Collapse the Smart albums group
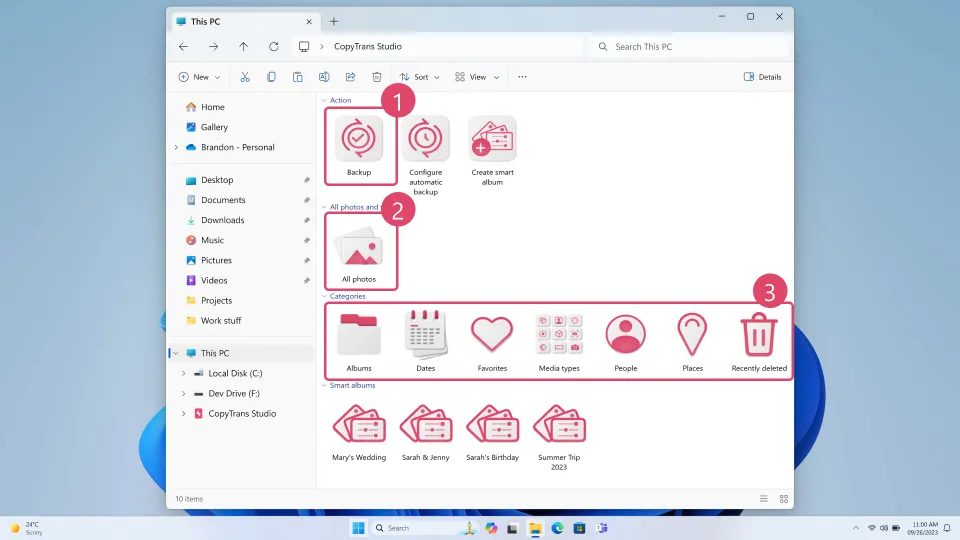Screen dimensions: 960x540 [x=324, y=386]
